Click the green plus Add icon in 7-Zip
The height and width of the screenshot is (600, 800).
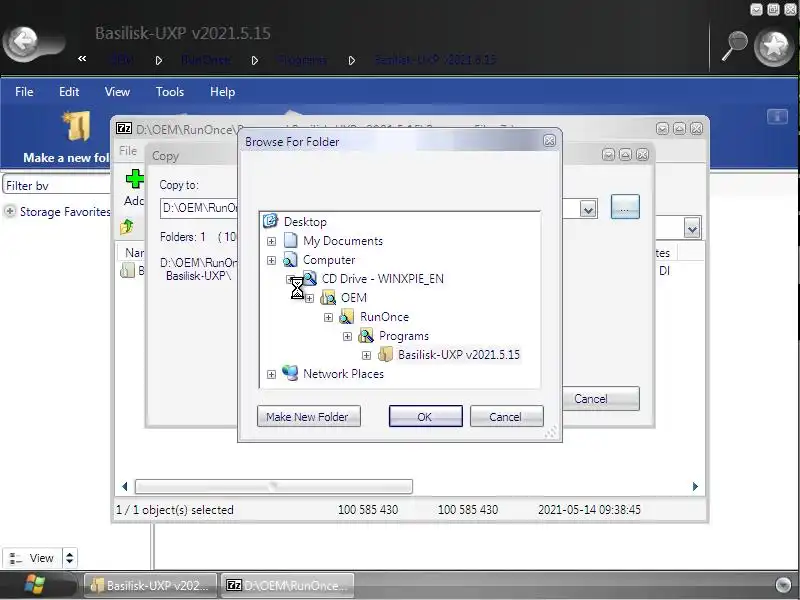pos(135,179)
